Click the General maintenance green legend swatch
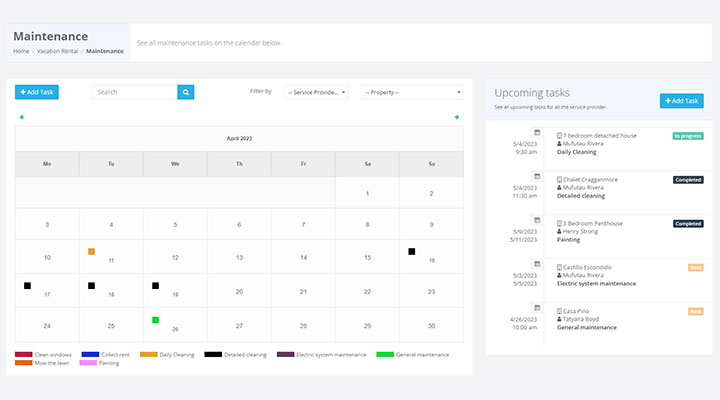Screen dimensions: 720x400 (x=385, y=354)
